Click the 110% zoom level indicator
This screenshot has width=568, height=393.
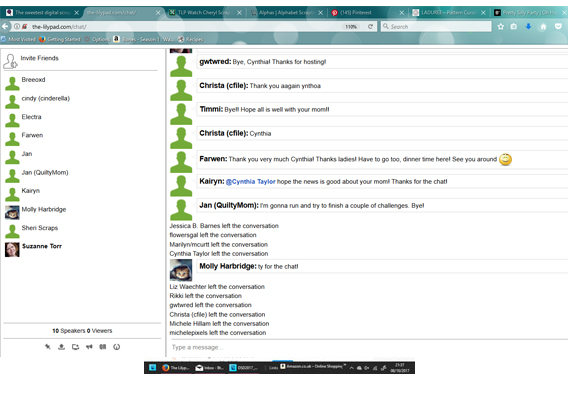(x=351, y=27)
